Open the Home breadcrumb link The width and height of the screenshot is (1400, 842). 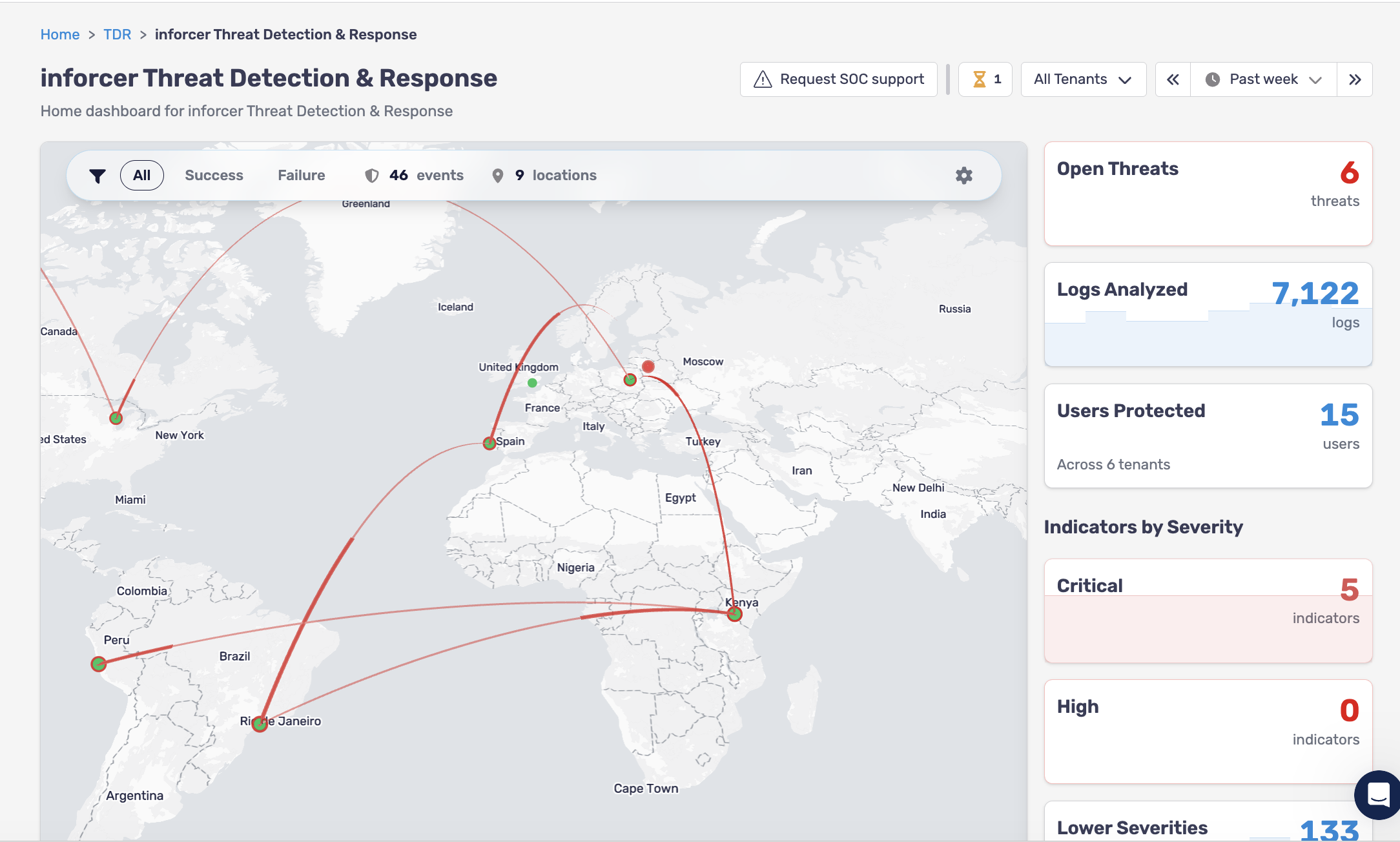[60, 34]
